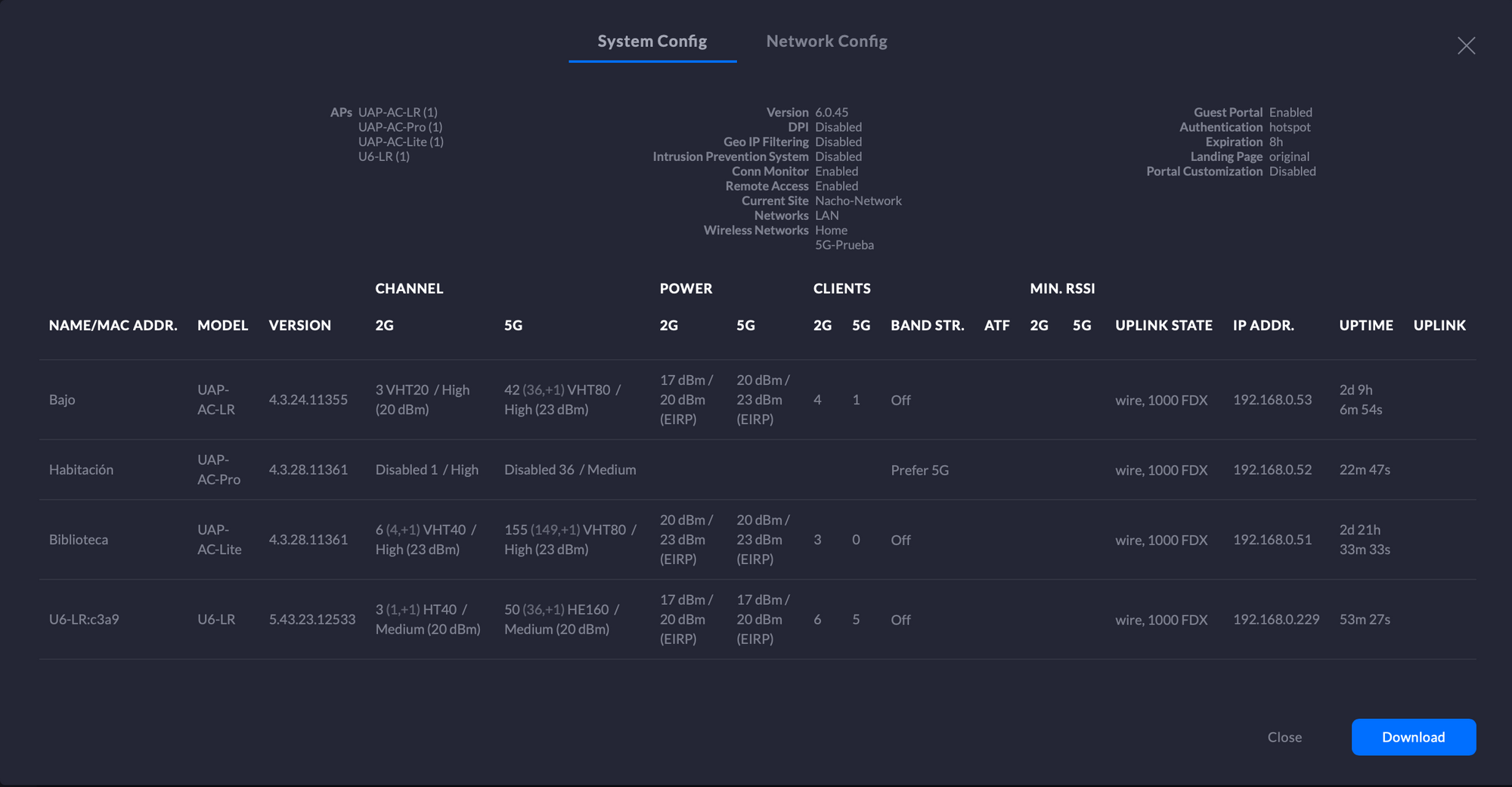Click Bajo uplink state wire, 1000 FDX
Viewport: 1512px width, 787px height.
point(1161,400)
